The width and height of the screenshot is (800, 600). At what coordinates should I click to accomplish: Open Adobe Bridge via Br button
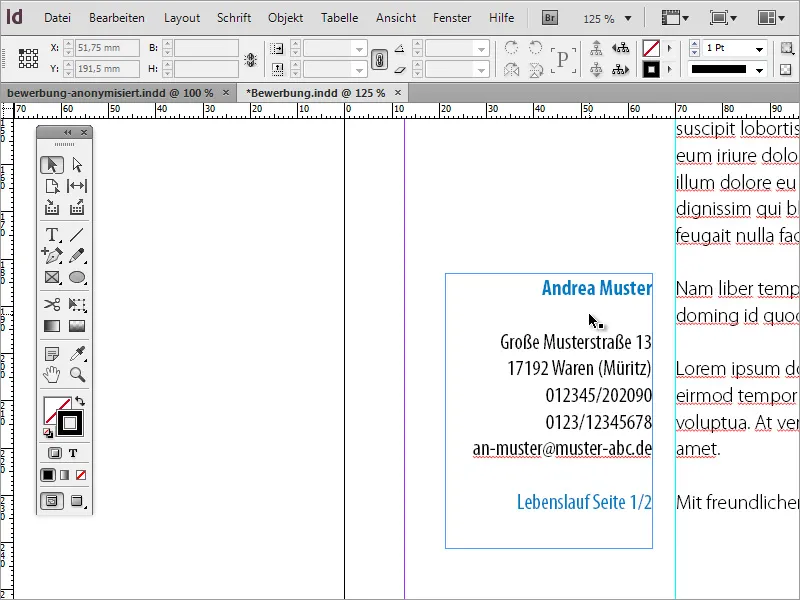pos(549,18)
